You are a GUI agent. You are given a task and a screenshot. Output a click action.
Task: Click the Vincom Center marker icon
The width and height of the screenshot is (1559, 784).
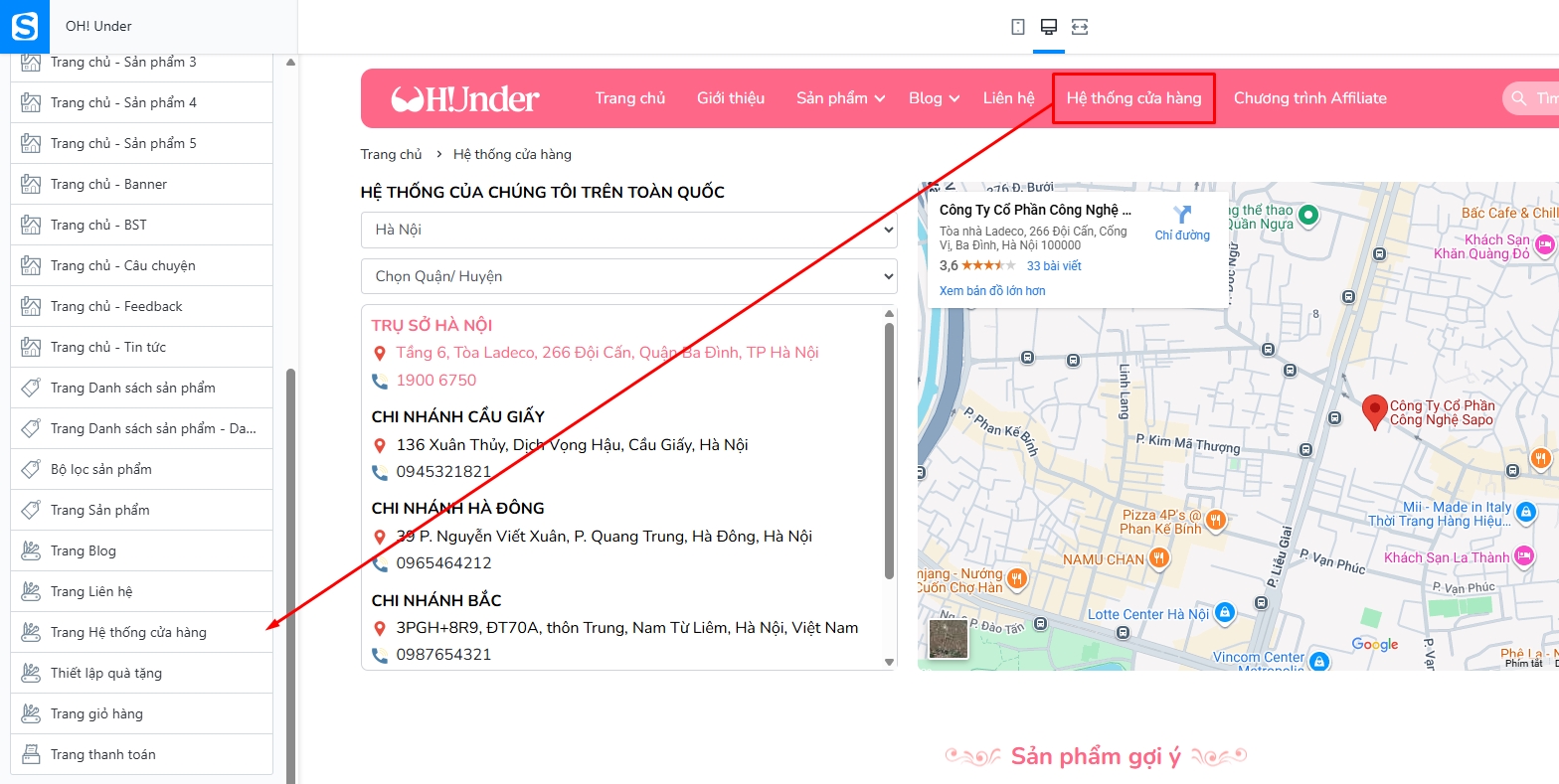[x=1318, y=661]
